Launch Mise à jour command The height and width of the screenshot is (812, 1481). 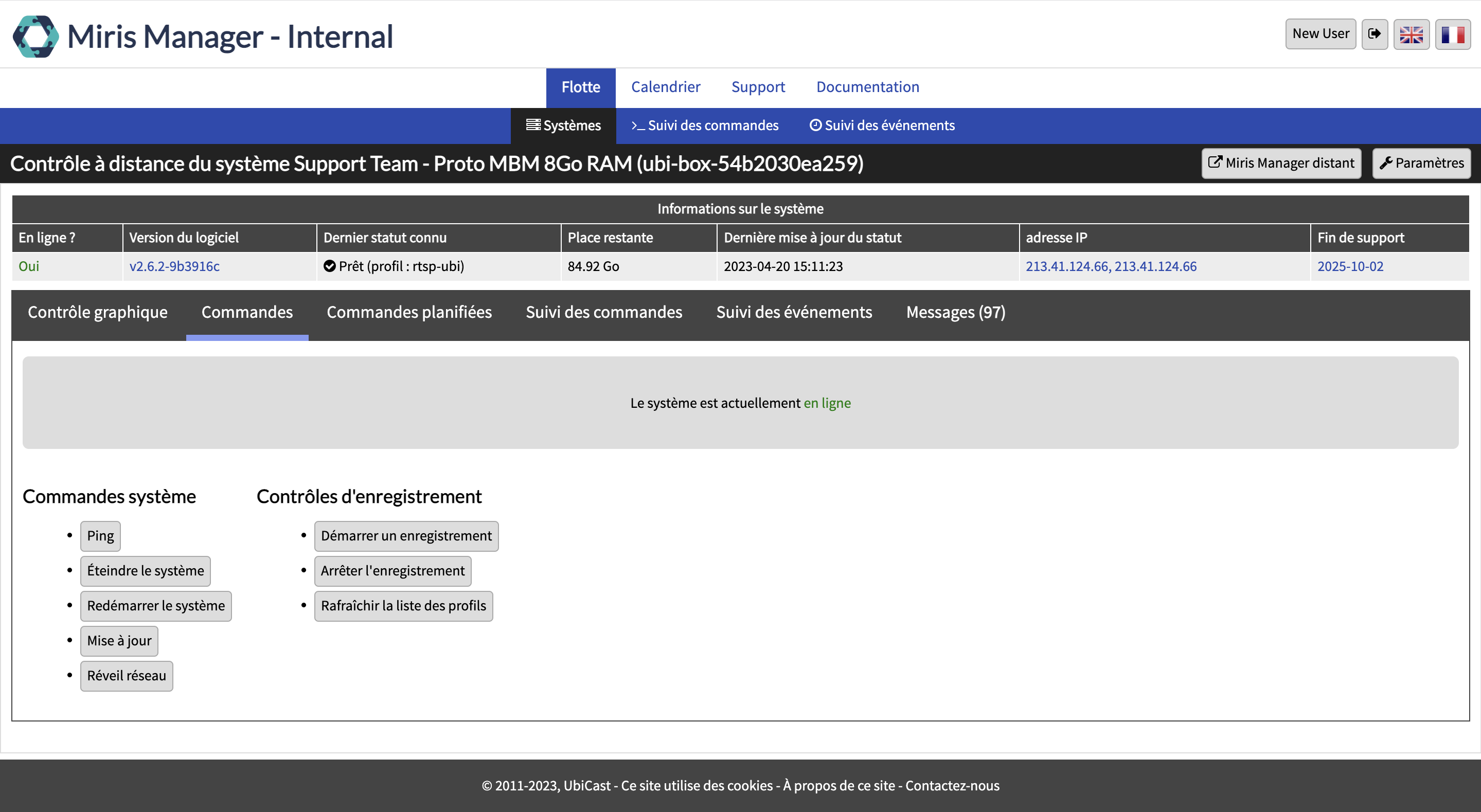click(119, 641)
